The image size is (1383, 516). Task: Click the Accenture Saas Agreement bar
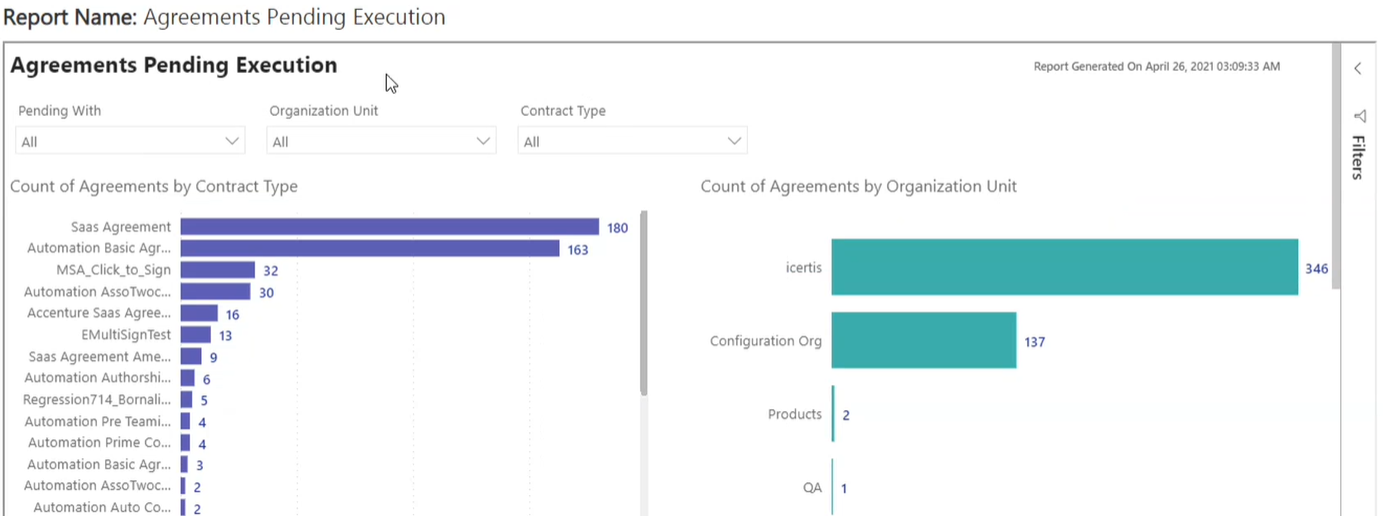coord(198,314)
